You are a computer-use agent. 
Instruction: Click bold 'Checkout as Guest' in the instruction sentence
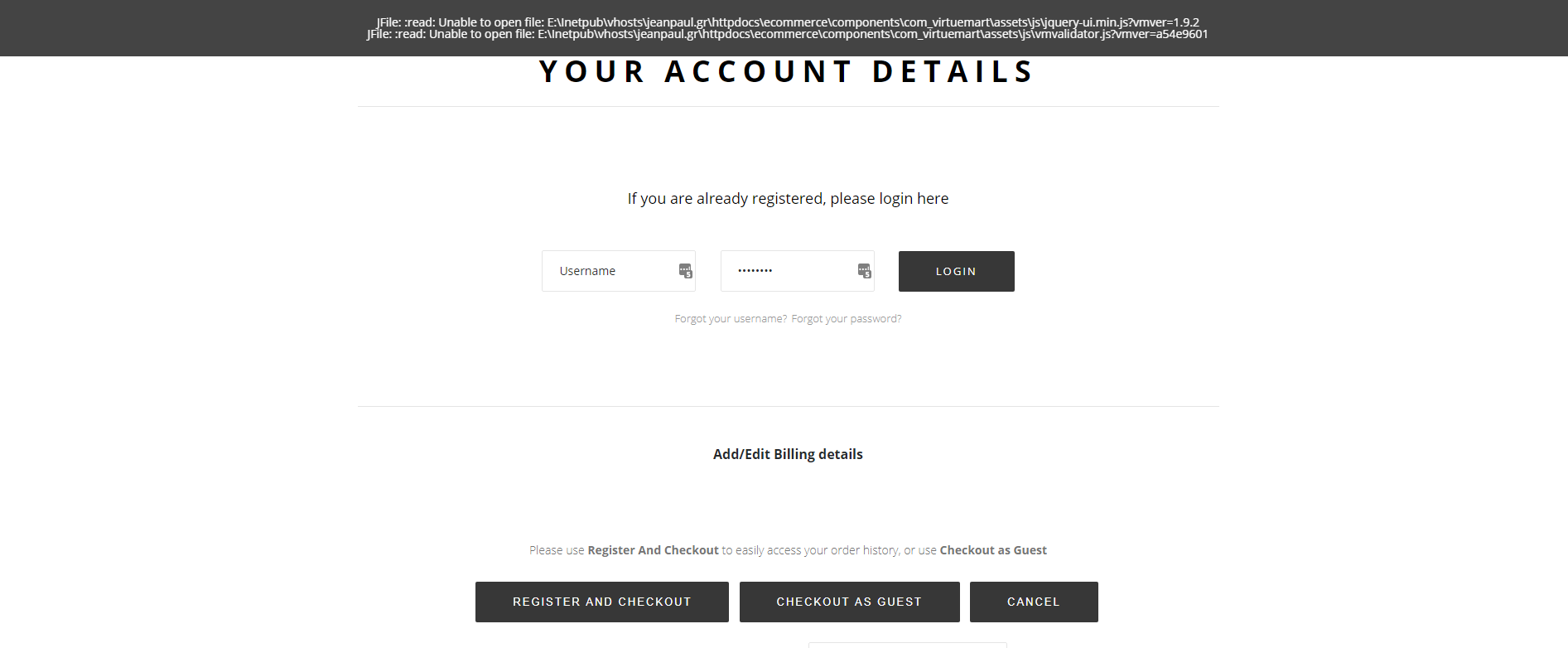click(x=992, y=550)
